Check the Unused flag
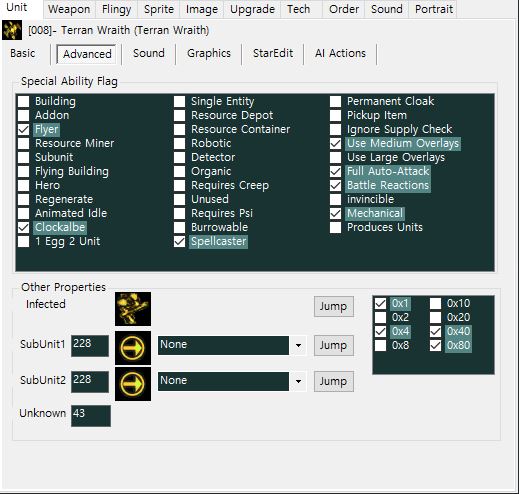Viewport: 519px width, 494px height. click(180, 199)
